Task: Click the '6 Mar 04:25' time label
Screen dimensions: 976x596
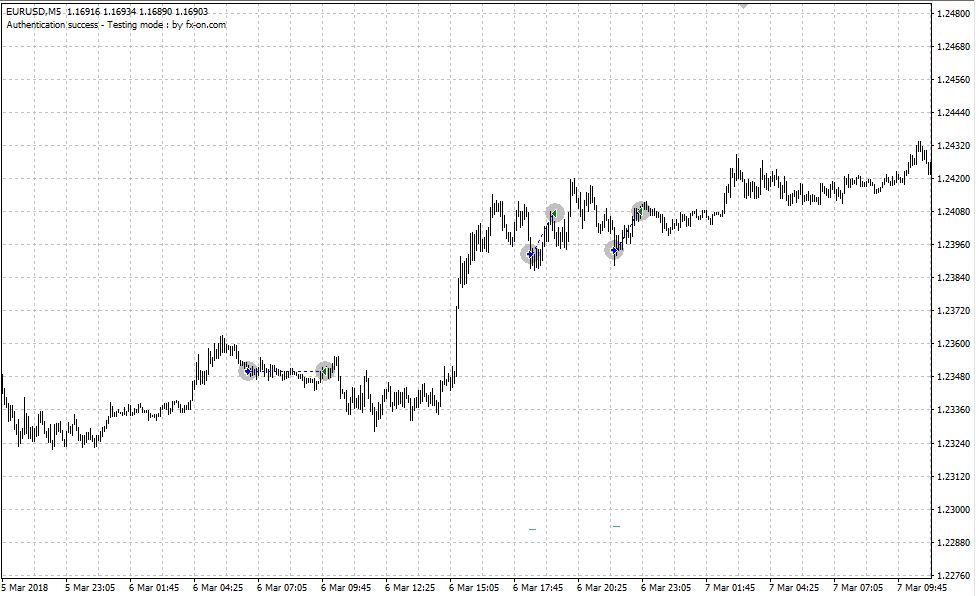Action: pos(218,587)
